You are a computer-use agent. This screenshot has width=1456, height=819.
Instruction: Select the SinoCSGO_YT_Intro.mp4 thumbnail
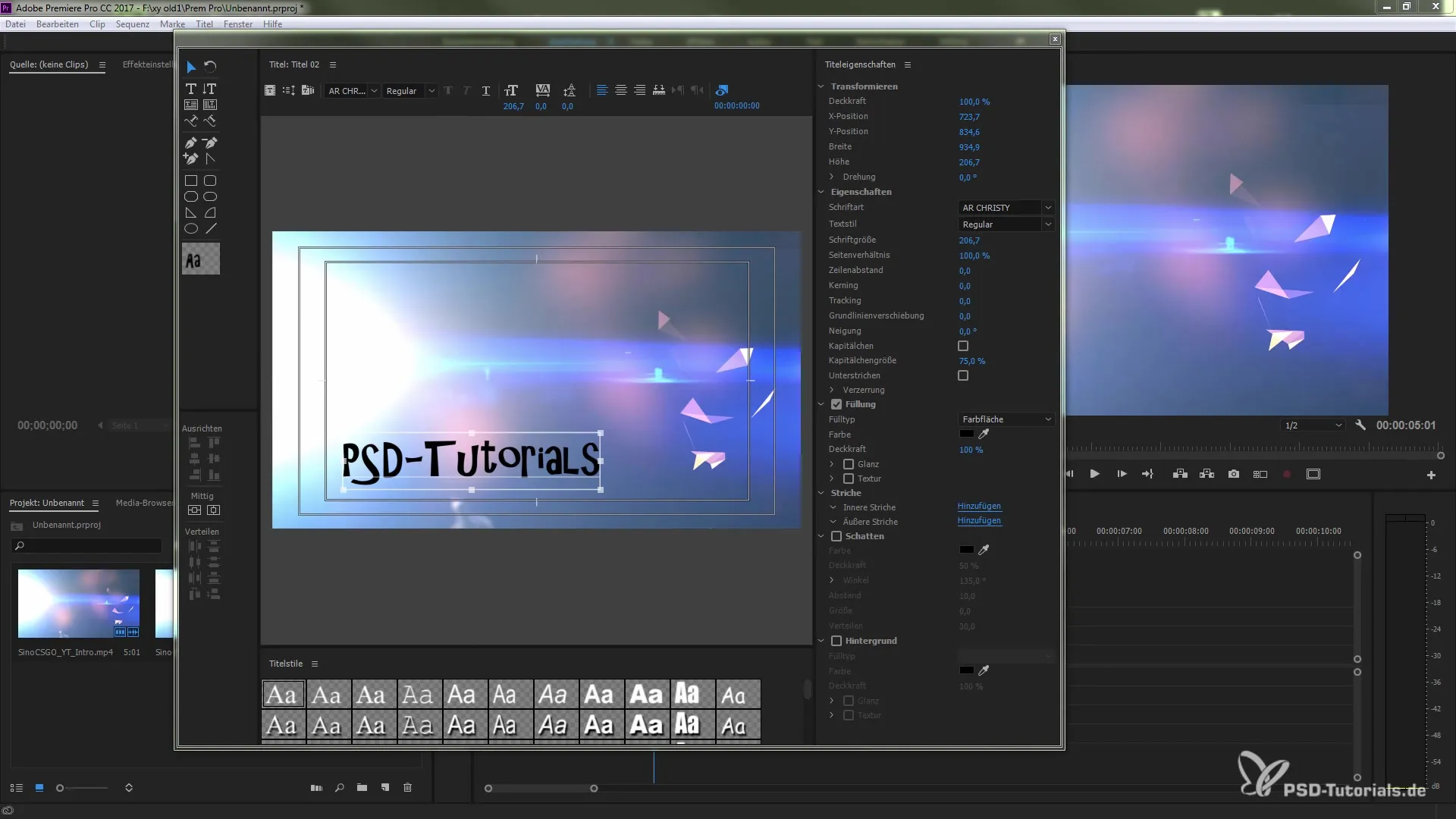tap(79, 604)
